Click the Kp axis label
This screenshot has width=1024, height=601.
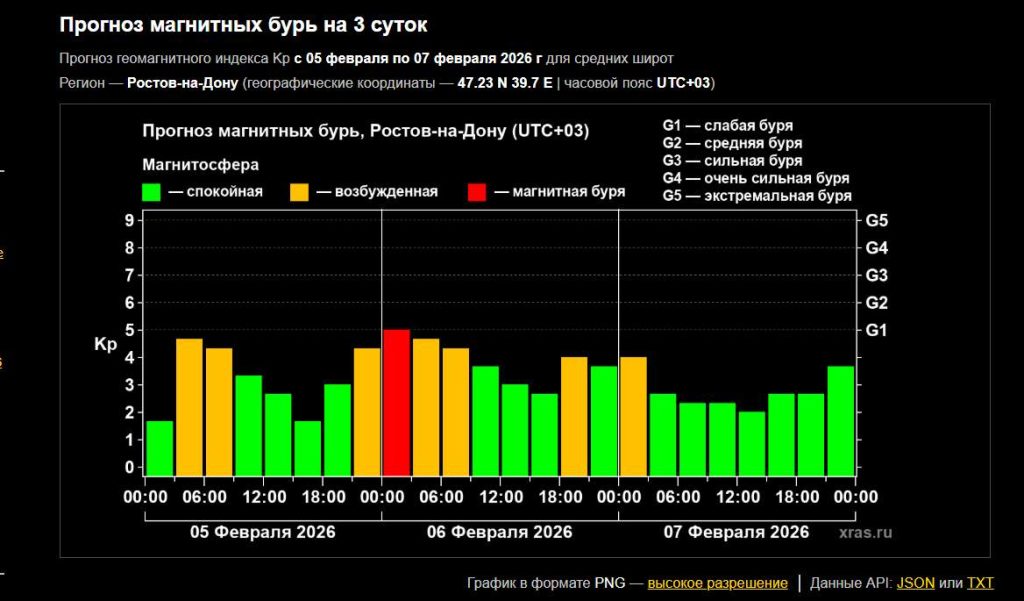[x=106, y=345]
